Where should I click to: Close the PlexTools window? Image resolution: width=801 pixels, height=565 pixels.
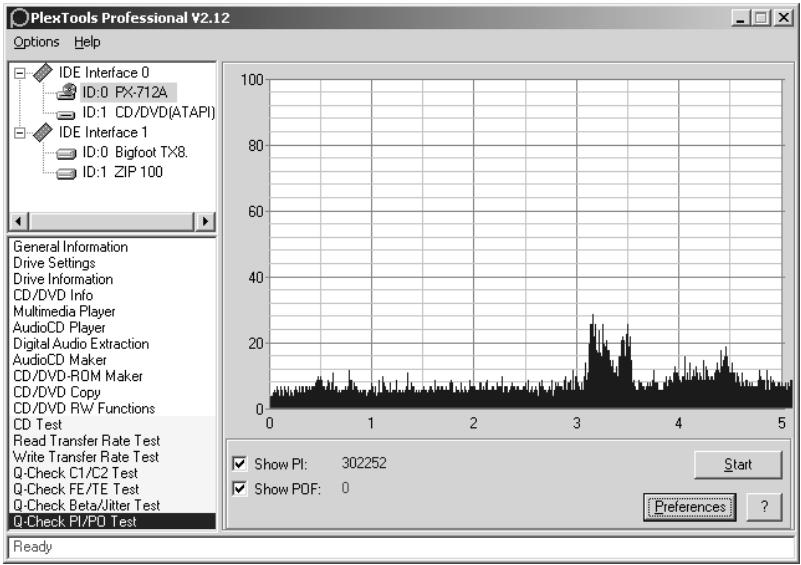pyautogui.click(x=783, y=18)
